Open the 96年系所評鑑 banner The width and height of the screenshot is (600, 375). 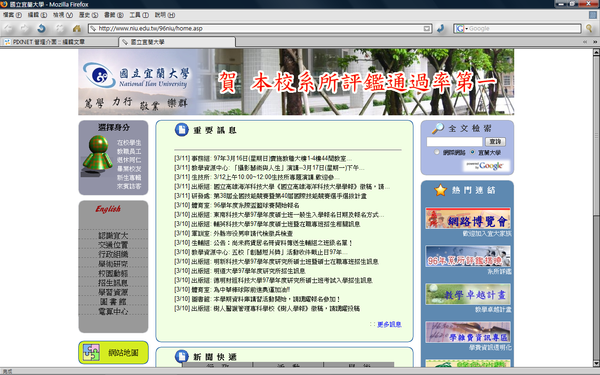[468, 256]
